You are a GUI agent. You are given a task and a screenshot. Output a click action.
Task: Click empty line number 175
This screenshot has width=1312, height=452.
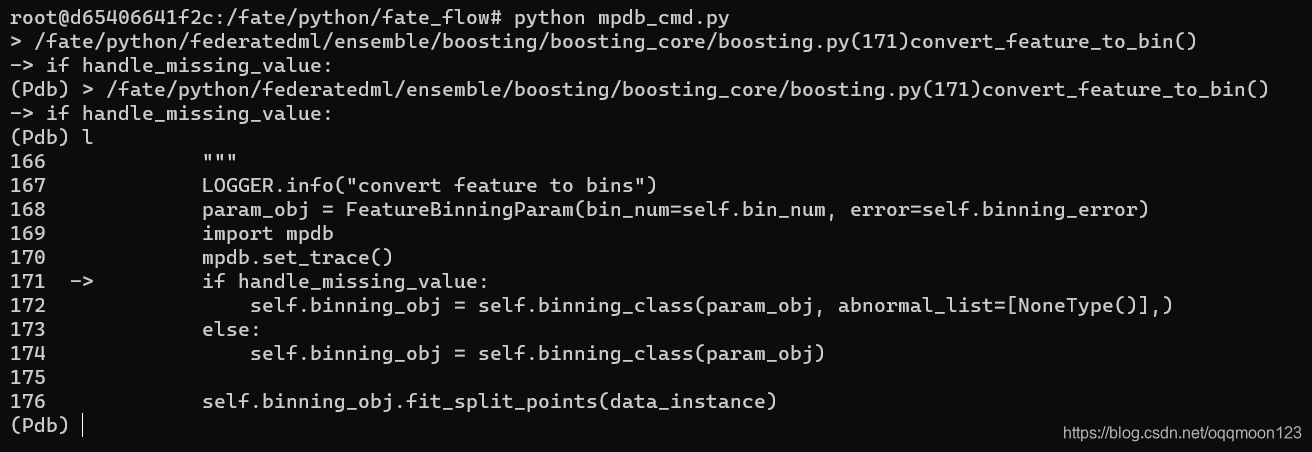click(x=27, y=377)
